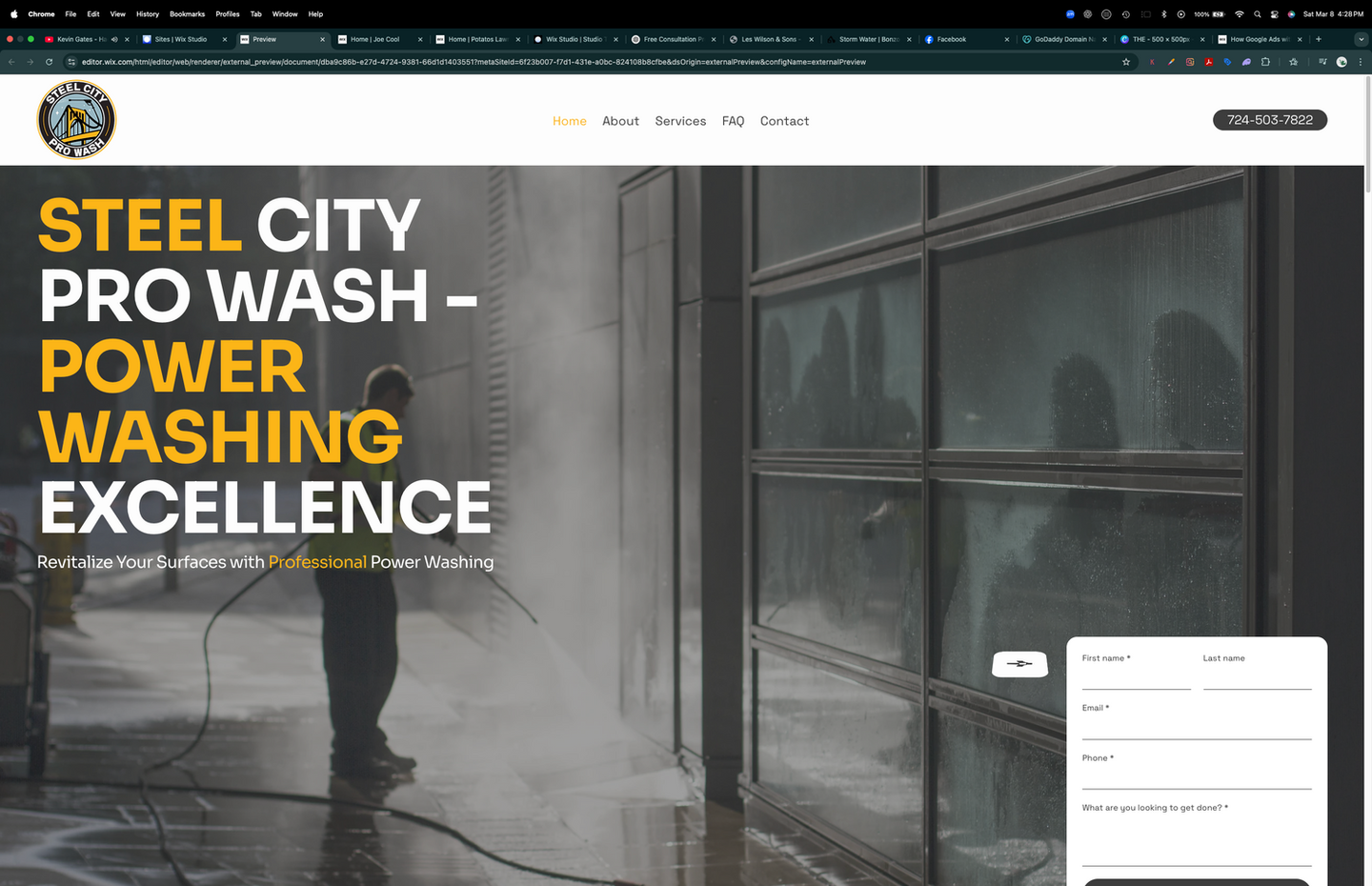Screen dimensions: 1372x886
Task: Collapse the contact form with the arrow button
Action: 1019,664
